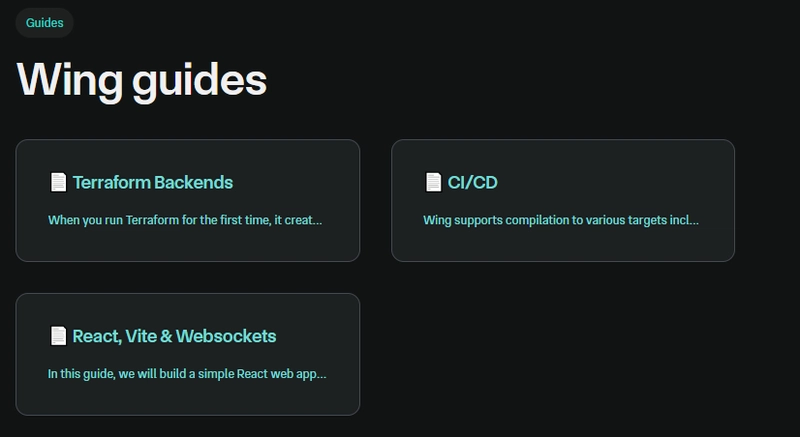Click the page icon next to CI/CD
Screen dimensions: 800x437
click(433, 182)
